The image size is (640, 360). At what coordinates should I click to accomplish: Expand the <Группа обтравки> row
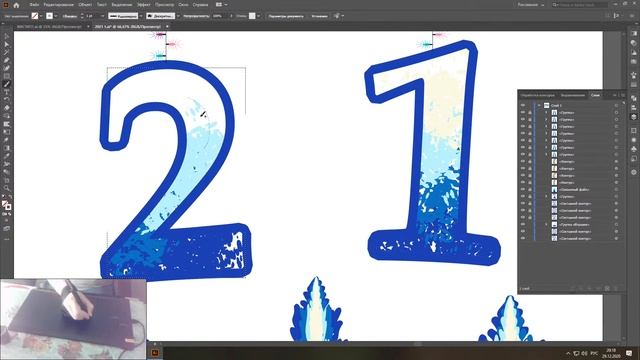pos(546,224)
